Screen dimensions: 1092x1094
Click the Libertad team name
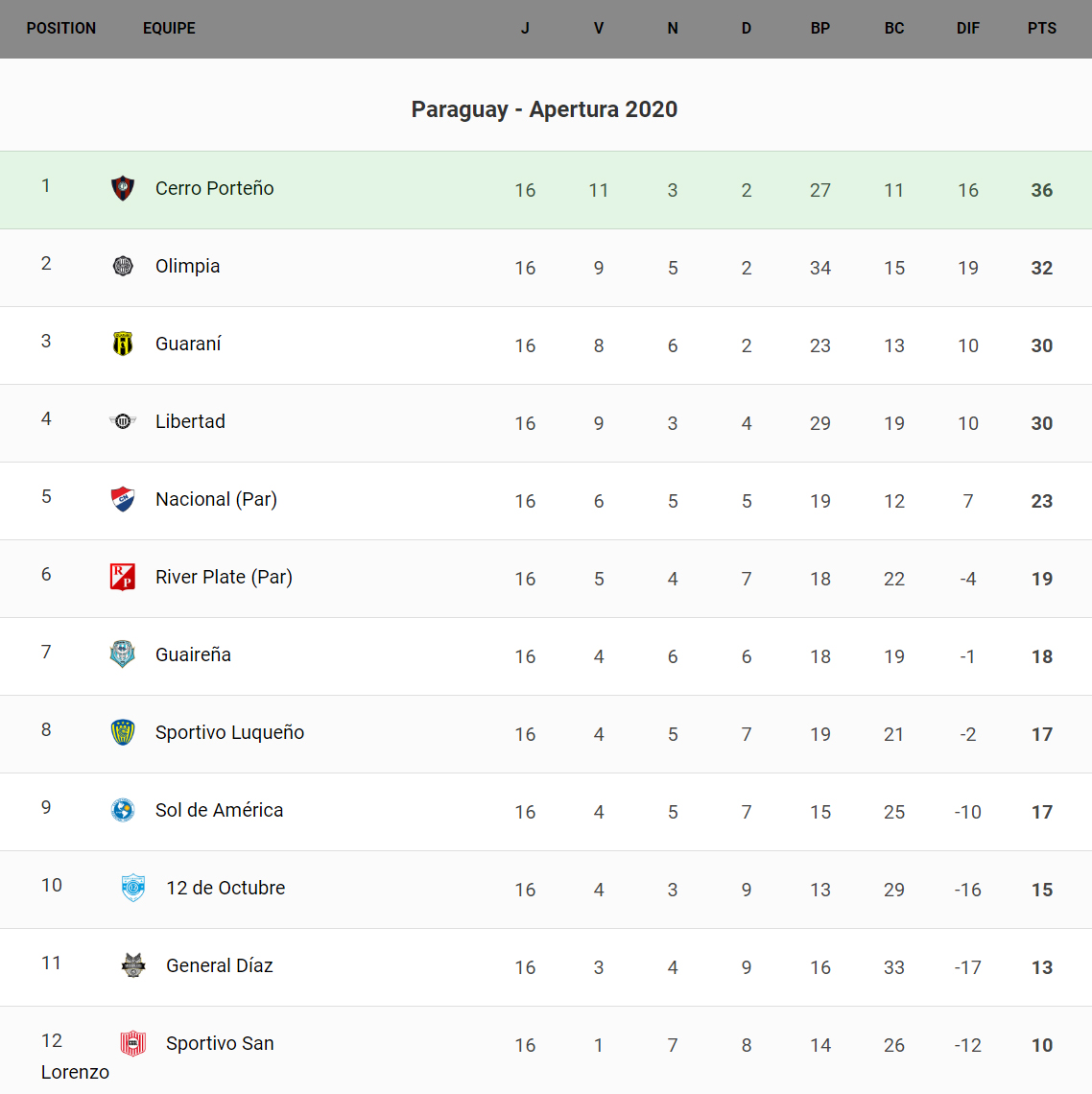[x=190, y=421]
